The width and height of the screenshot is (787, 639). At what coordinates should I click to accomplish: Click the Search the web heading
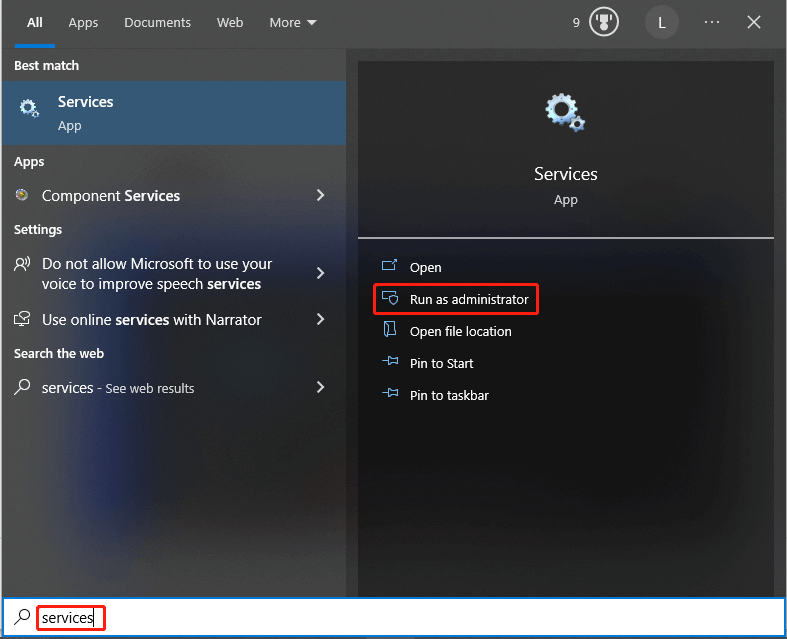click(59, 354)
